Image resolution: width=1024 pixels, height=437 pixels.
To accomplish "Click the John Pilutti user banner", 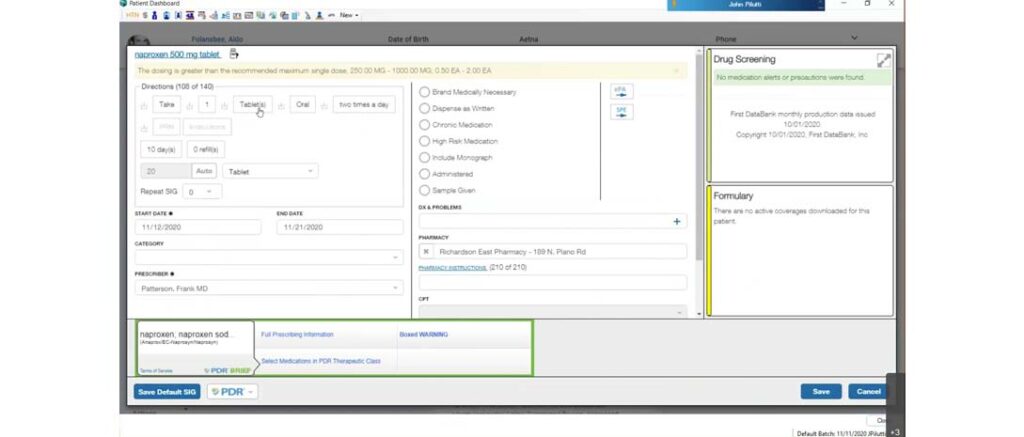I will pos(746,5).
